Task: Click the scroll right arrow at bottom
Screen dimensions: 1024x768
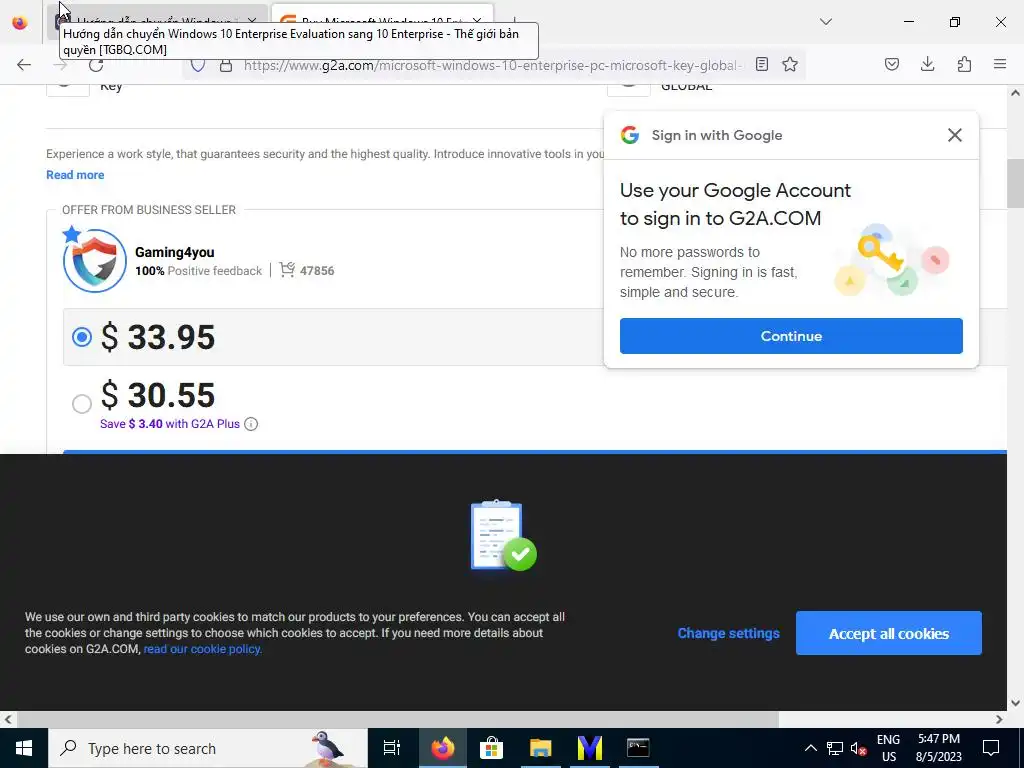Action: 999,720
